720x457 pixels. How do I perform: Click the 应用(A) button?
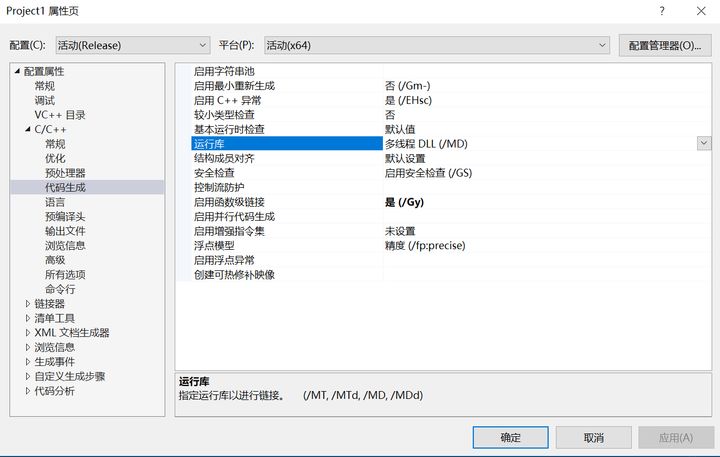(x=676, y=437)
